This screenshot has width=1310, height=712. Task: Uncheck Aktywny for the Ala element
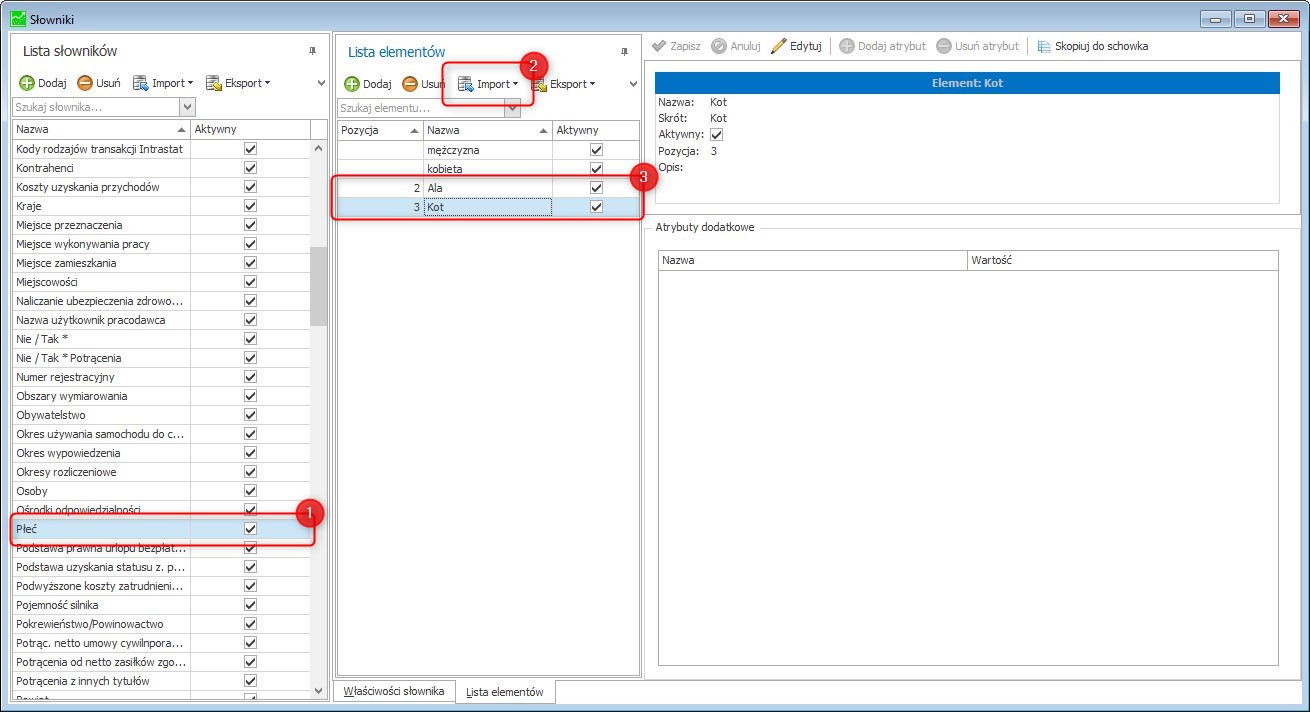tap(597, 188)
